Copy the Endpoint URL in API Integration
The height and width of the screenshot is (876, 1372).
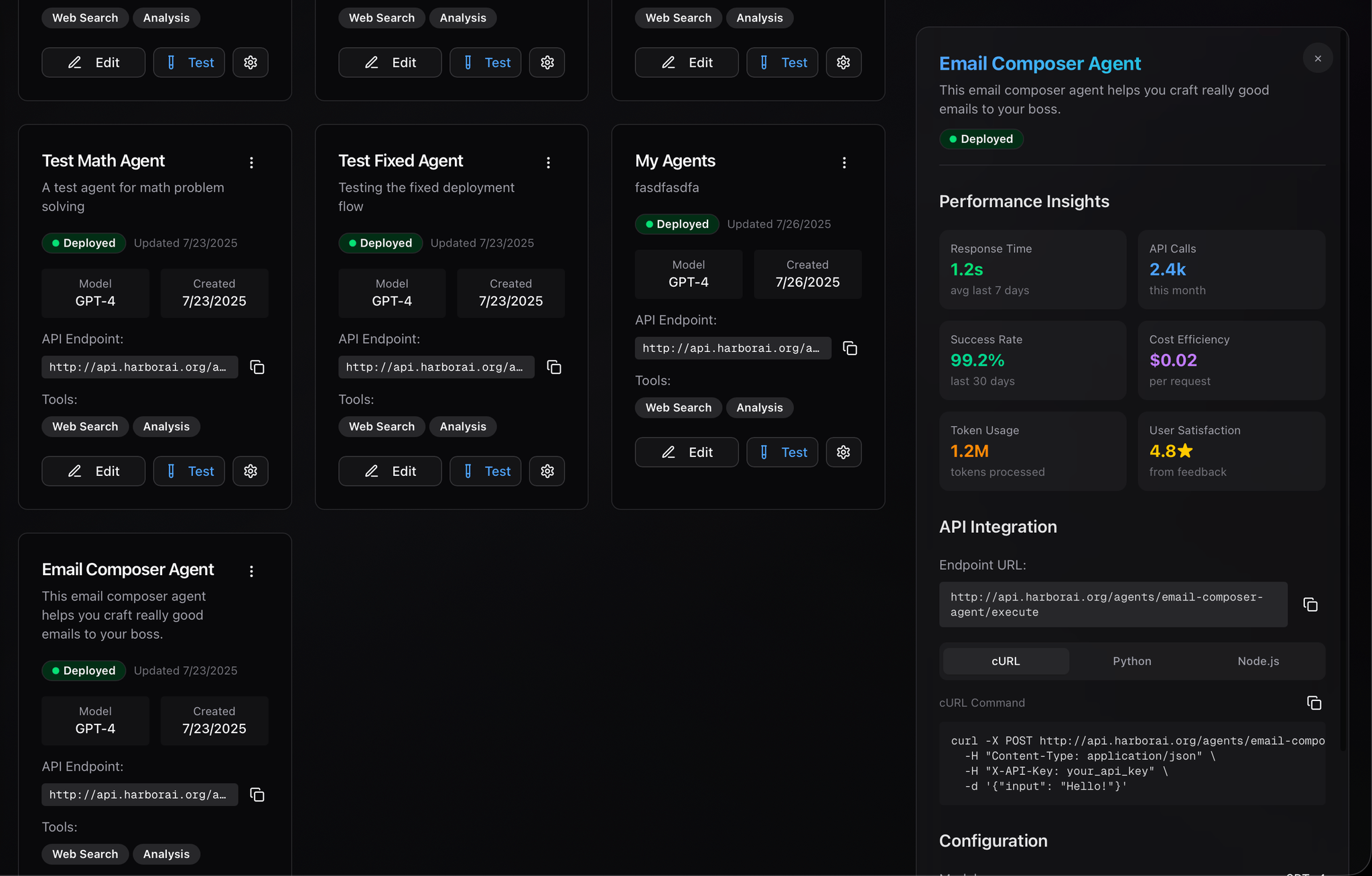[1310, 604]
